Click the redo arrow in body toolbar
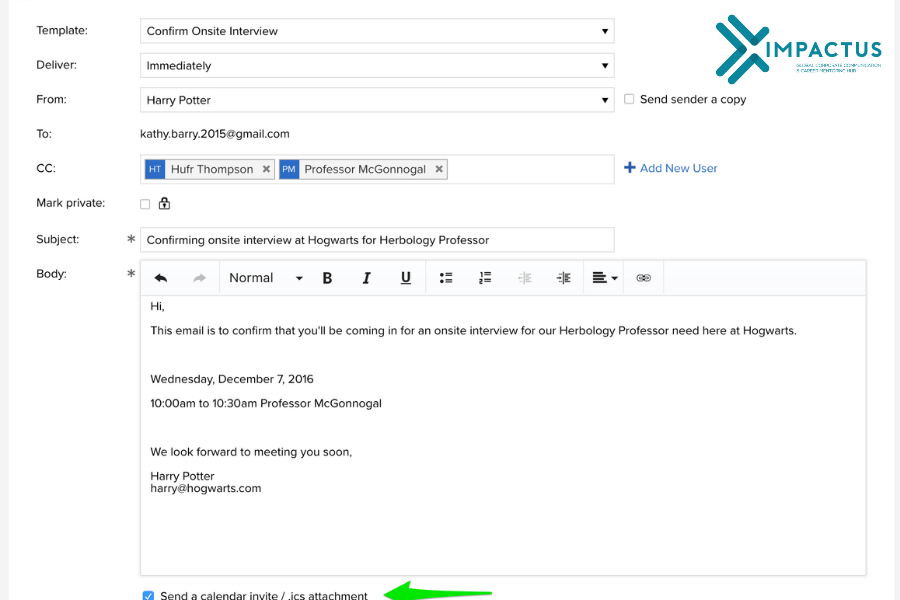 tap(199, 278)
